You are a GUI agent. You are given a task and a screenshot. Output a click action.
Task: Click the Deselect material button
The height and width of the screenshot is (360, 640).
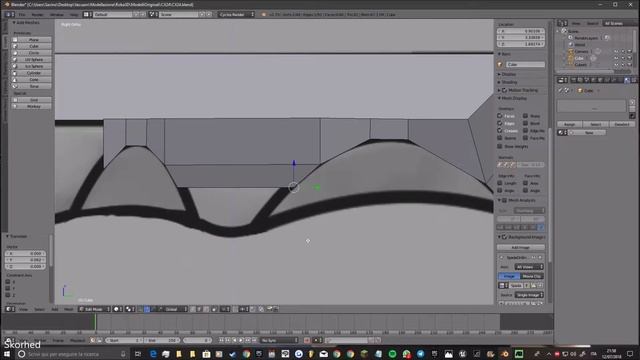click(622, 124)
